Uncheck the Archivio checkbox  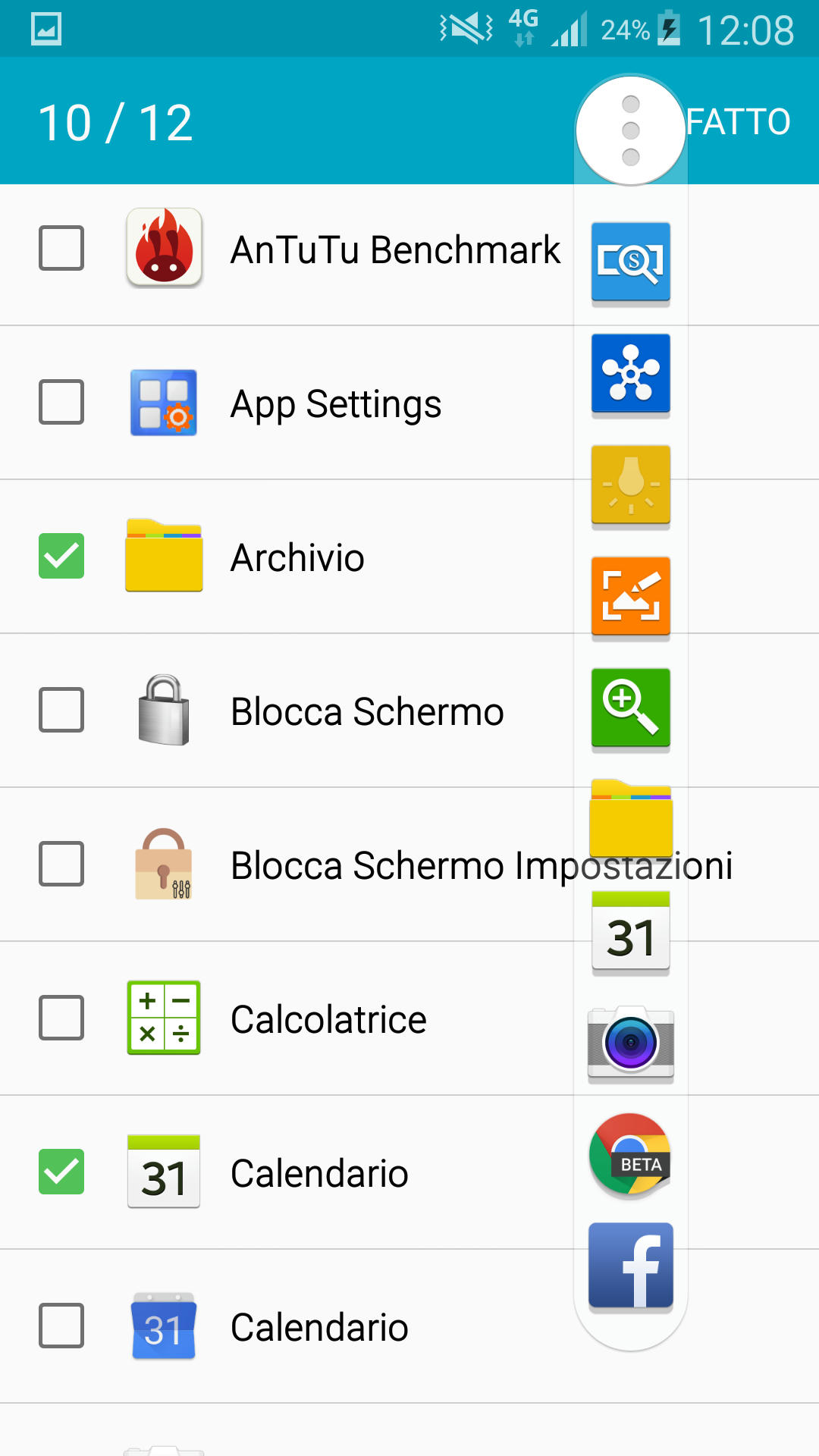pos(61,556)
